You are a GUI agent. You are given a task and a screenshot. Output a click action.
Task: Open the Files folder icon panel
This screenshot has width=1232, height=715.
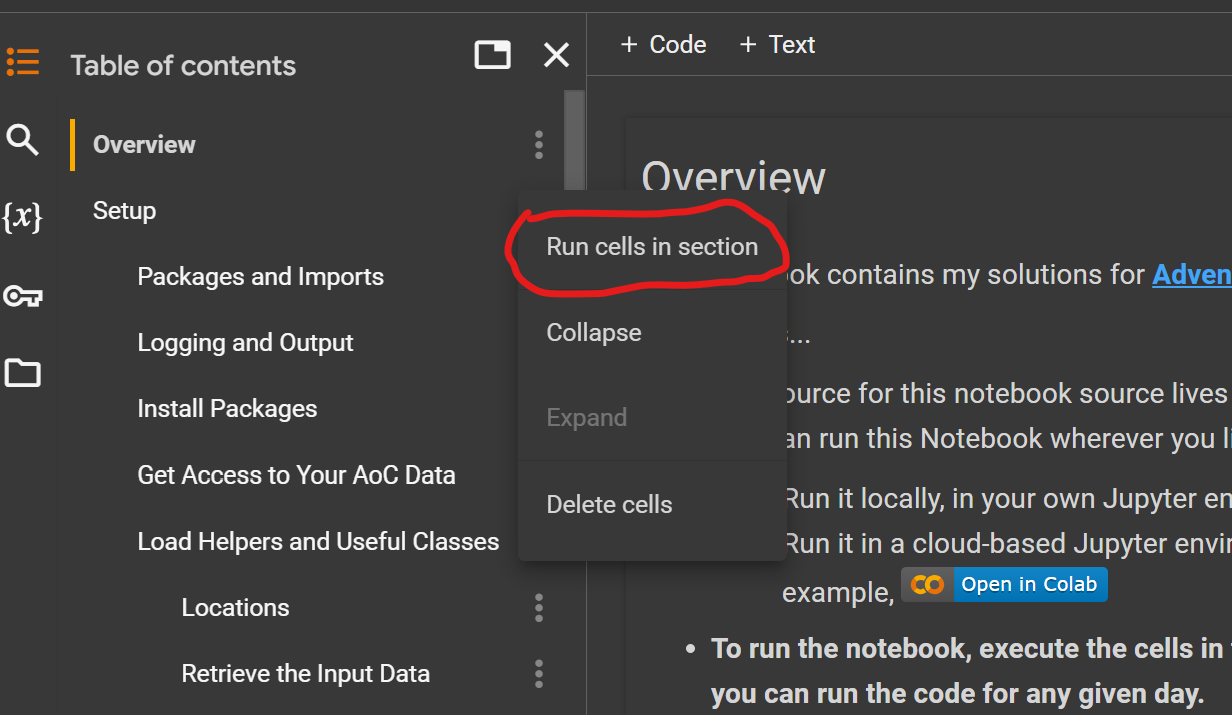22,374
